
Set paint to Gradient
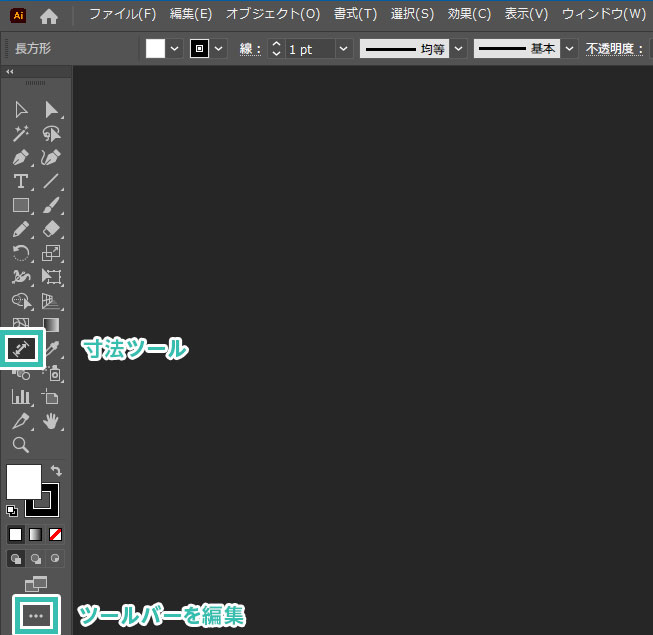coord(35,534)
